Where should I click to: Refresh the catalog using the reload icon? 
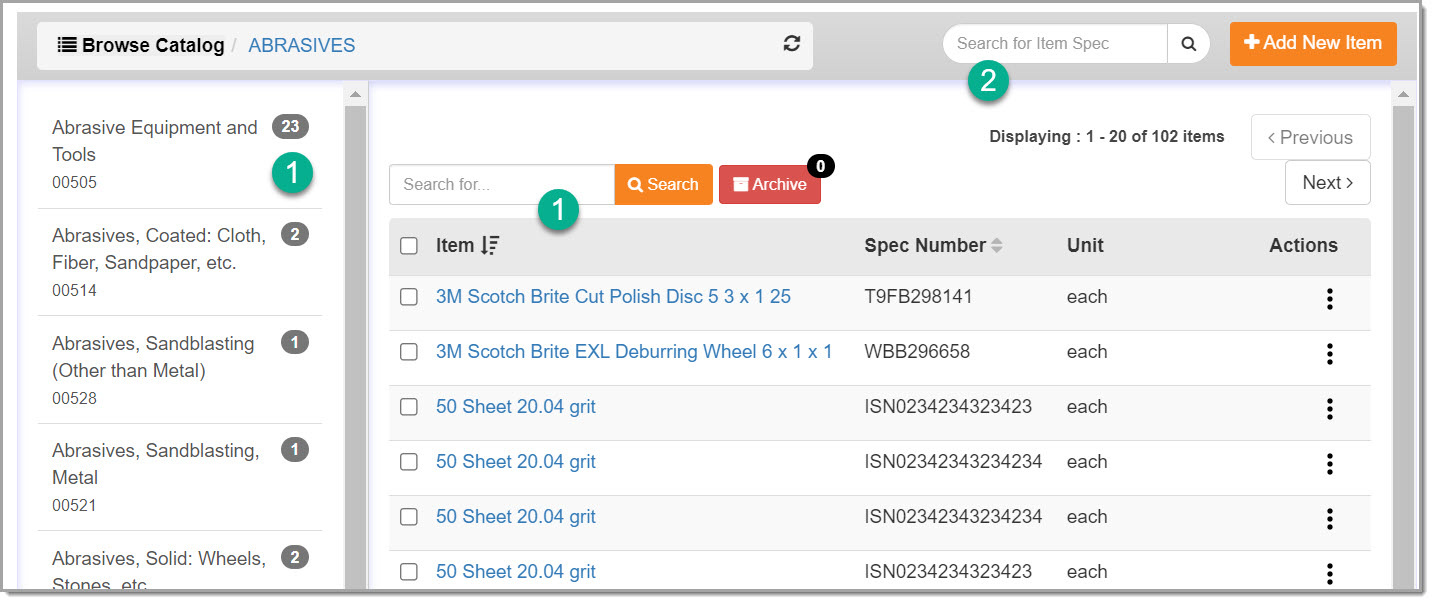coord(791,44)
